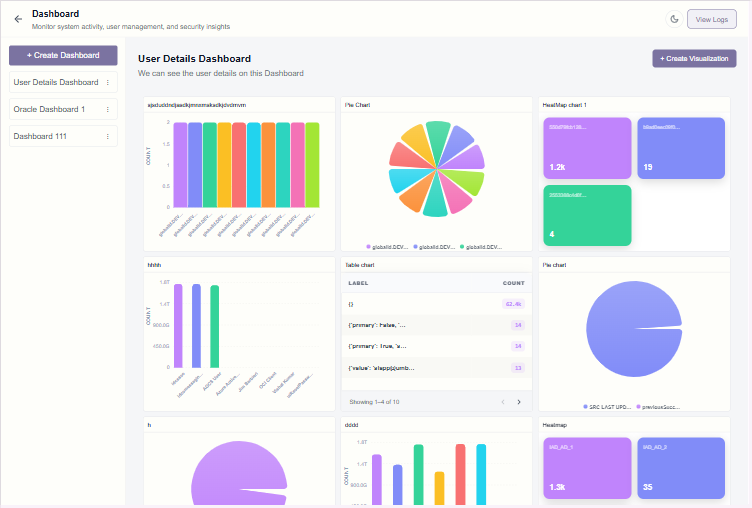Go to next page of table chart
Screen dimensions: 752x508
[518, 401]
